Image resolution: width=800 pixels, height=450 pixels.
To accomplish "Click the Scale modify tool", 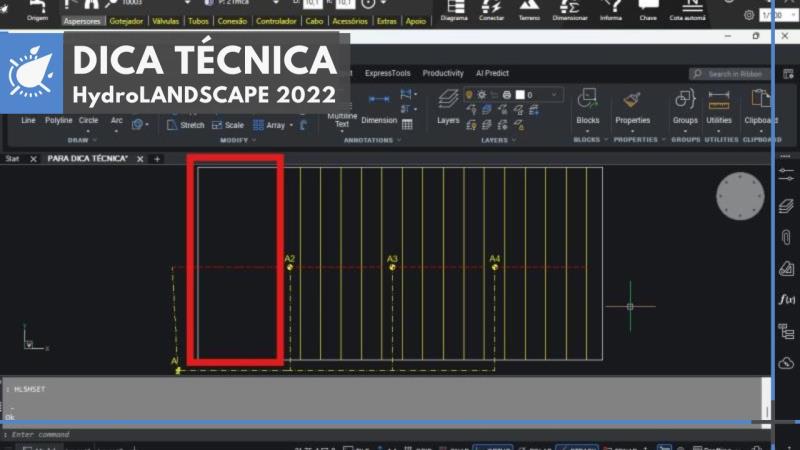I will (x=228, y=125).
